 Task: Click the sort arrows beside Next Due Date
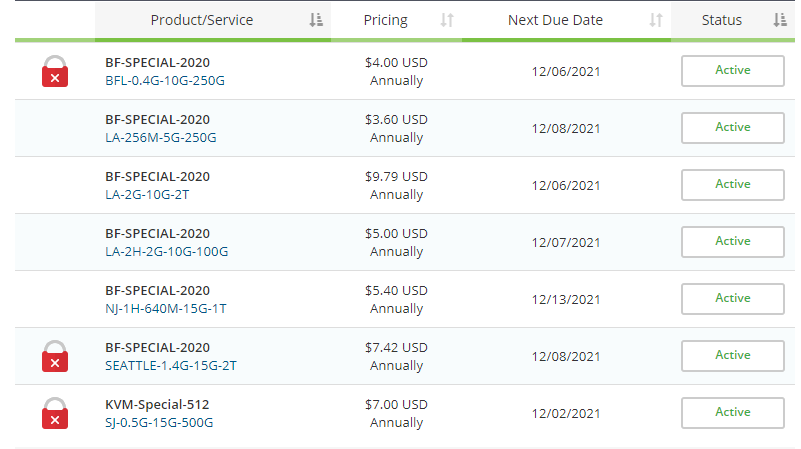click(x=656, y=20)
